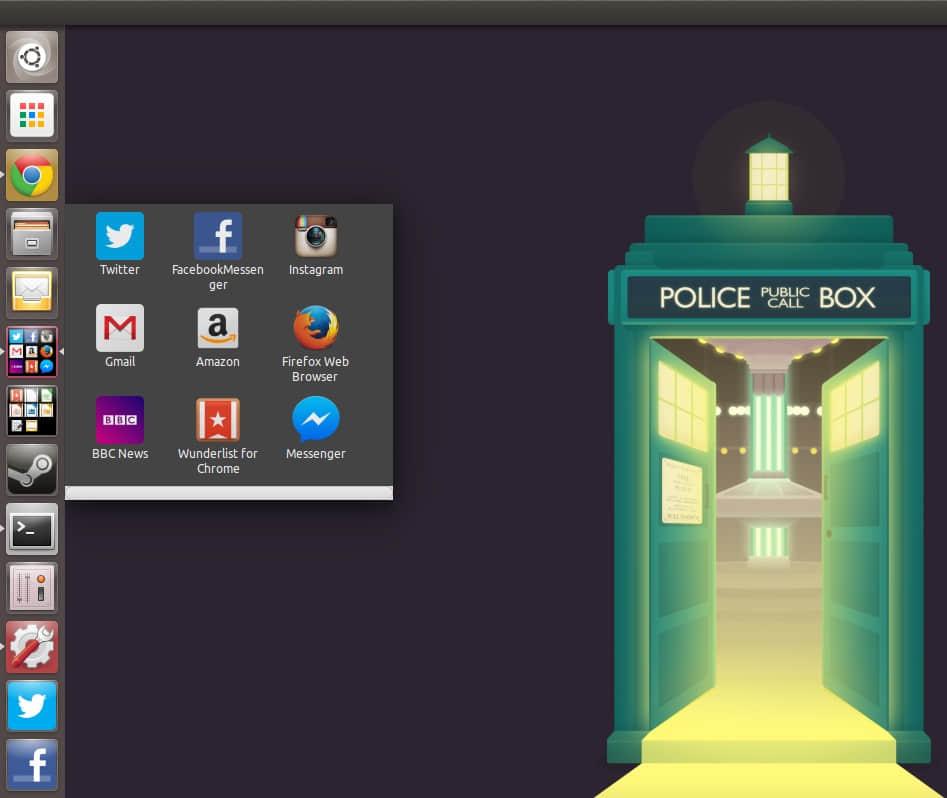Open the Instagram app icon

pyautogui.click(x=316, y=237)
